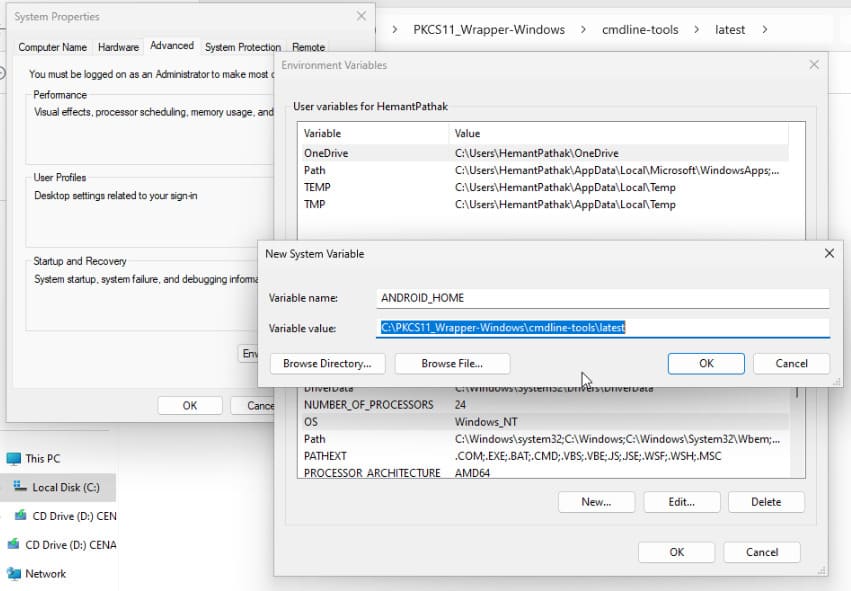Click the Variable name input field
Image resolution: width=851 pixels, height=591 pixels.
tap(603, 298)
